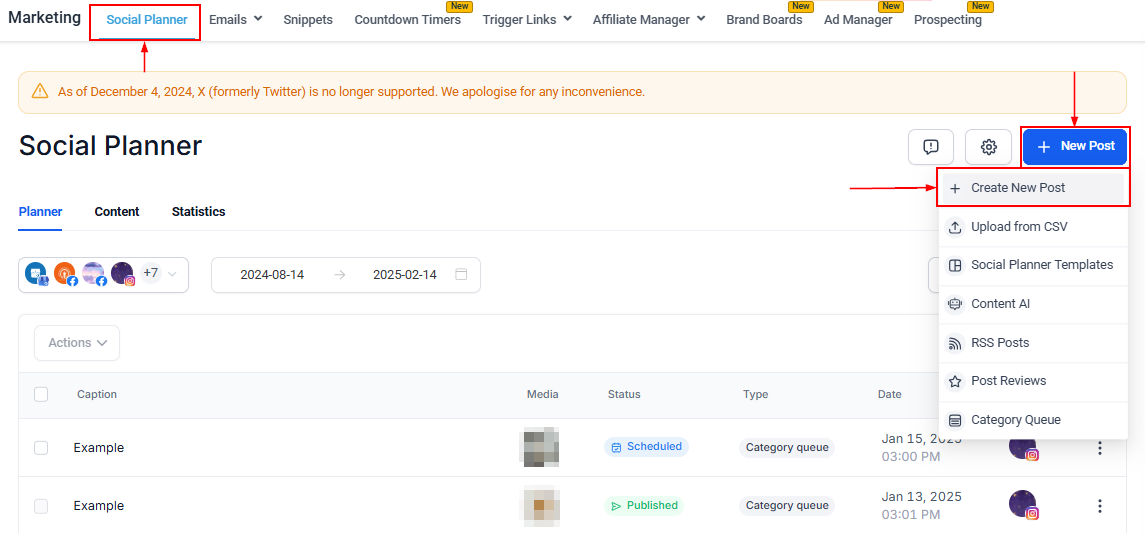This screenshot has width=1145, height=533.
Task: Expand the Actions dropdown
Action: click(x=77, y=343)
